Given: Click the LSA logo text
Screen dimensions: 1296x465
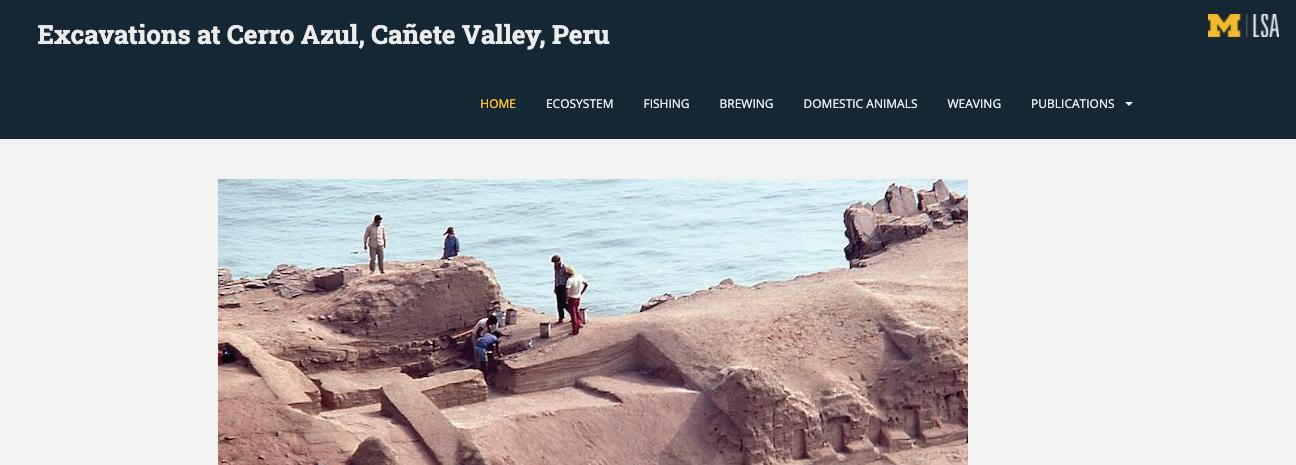Looking at the screenshot, I should [1265, 26].
